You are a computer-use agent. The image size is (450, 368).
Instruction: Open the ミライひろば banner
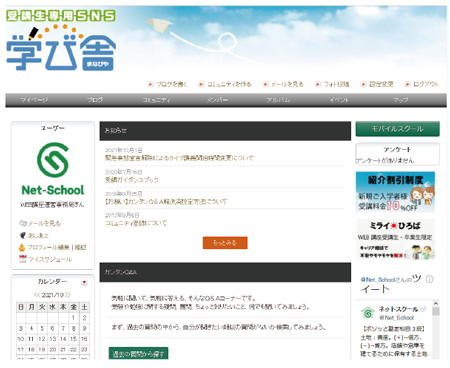pyautogui.click(x=395, y=239)
